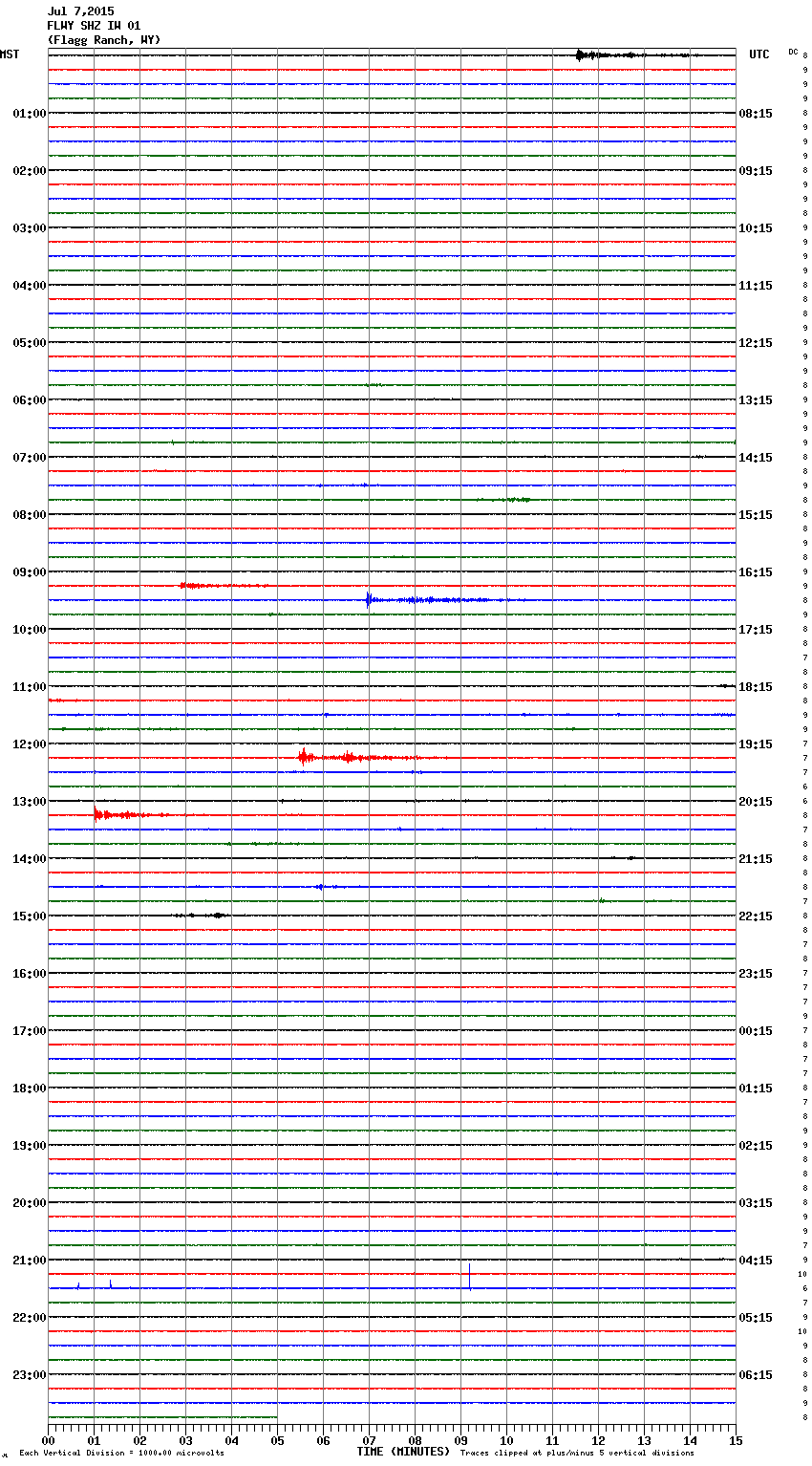Select the 01:00 MST time label
812x1466 pixels.
[29, 114]
